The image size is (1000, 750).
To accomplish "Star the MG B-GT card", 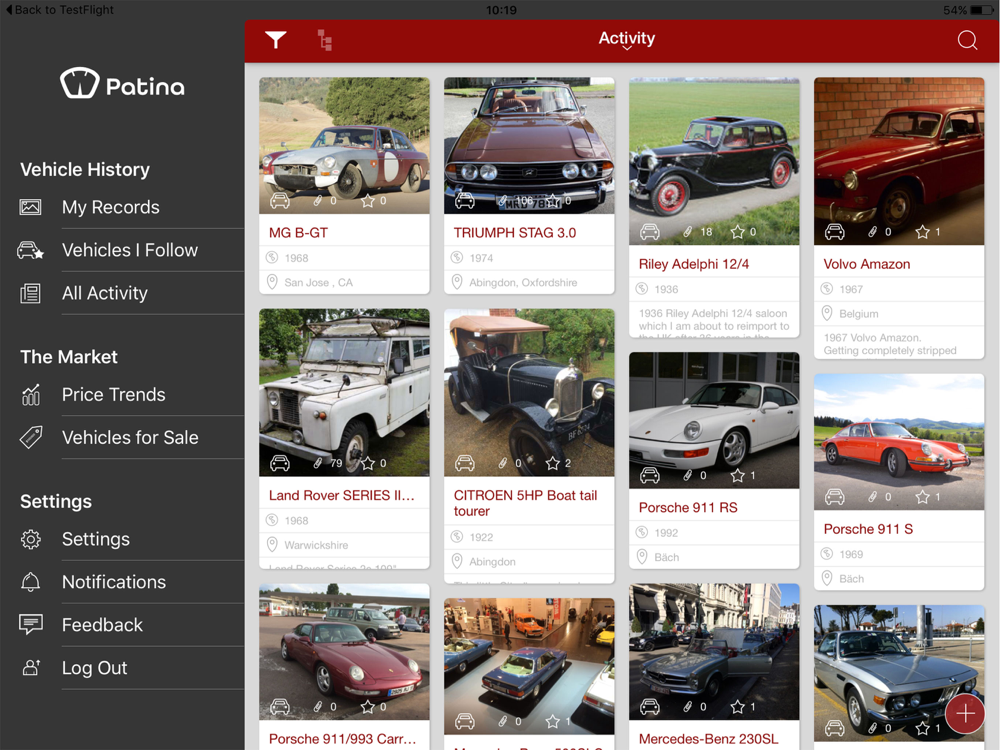I will point(368,201).
